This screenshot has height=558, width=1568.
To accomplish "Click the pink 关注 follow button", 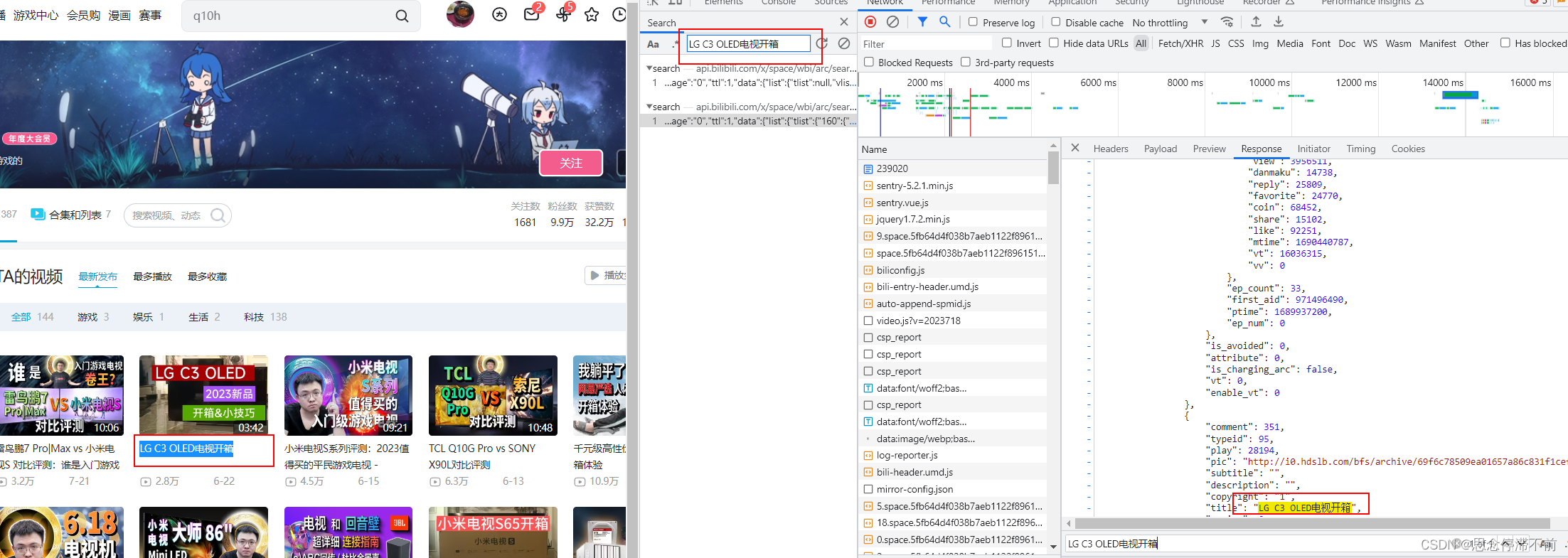I will click(571, 163).
